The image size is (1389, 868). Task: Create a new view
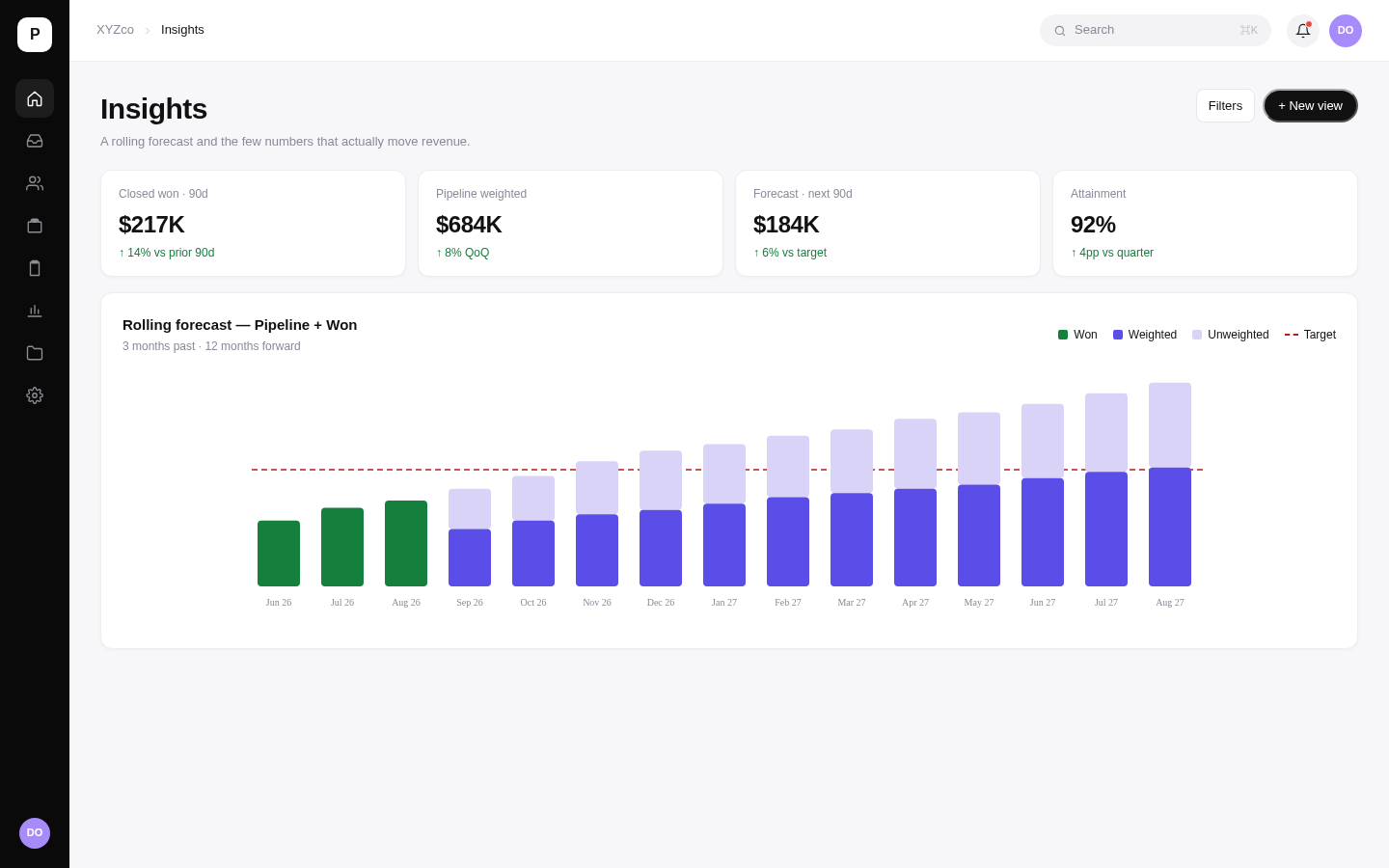pos(1310,106)
